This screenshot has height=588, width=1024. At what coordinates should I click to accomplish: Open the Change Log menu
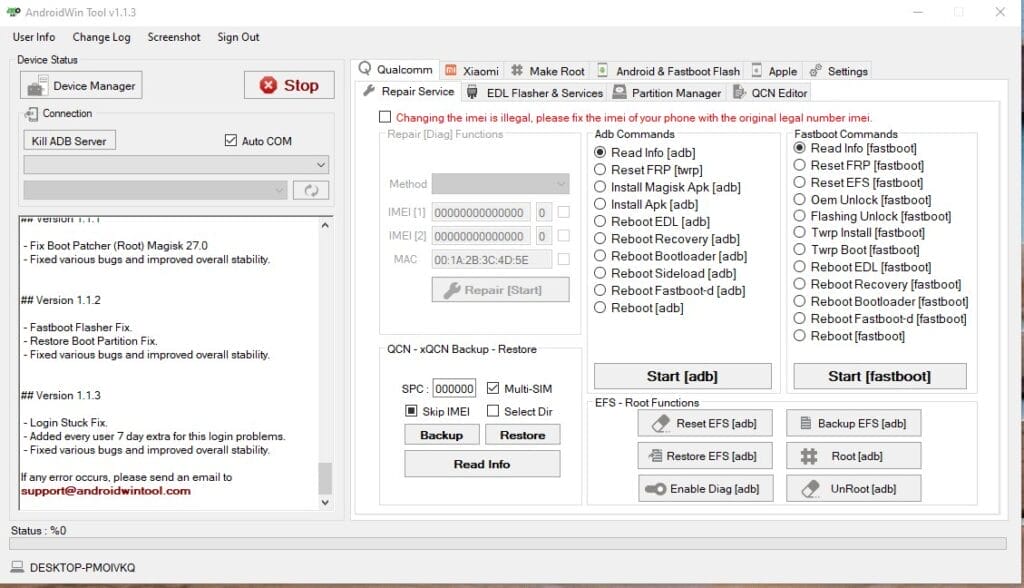101,37
